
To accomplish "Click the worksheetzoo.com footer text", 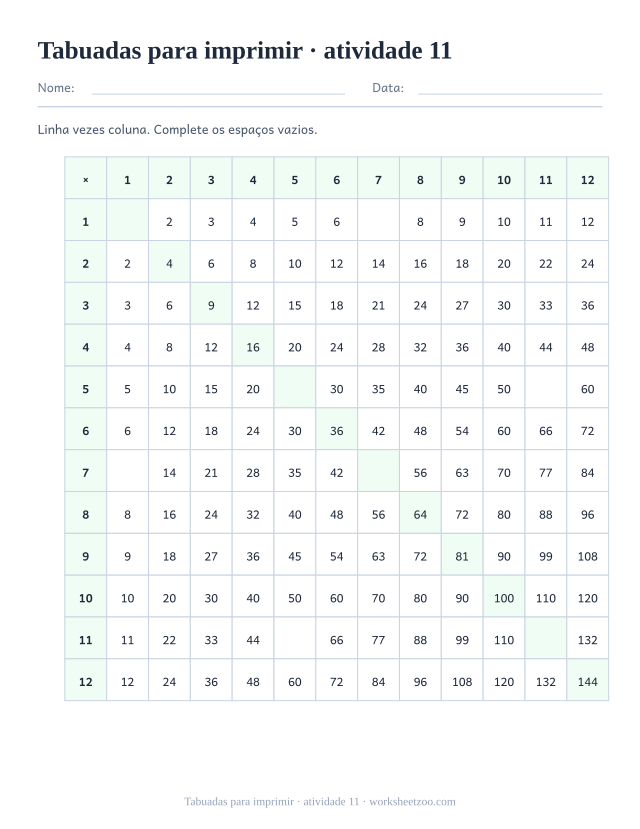I will point(412,802).
